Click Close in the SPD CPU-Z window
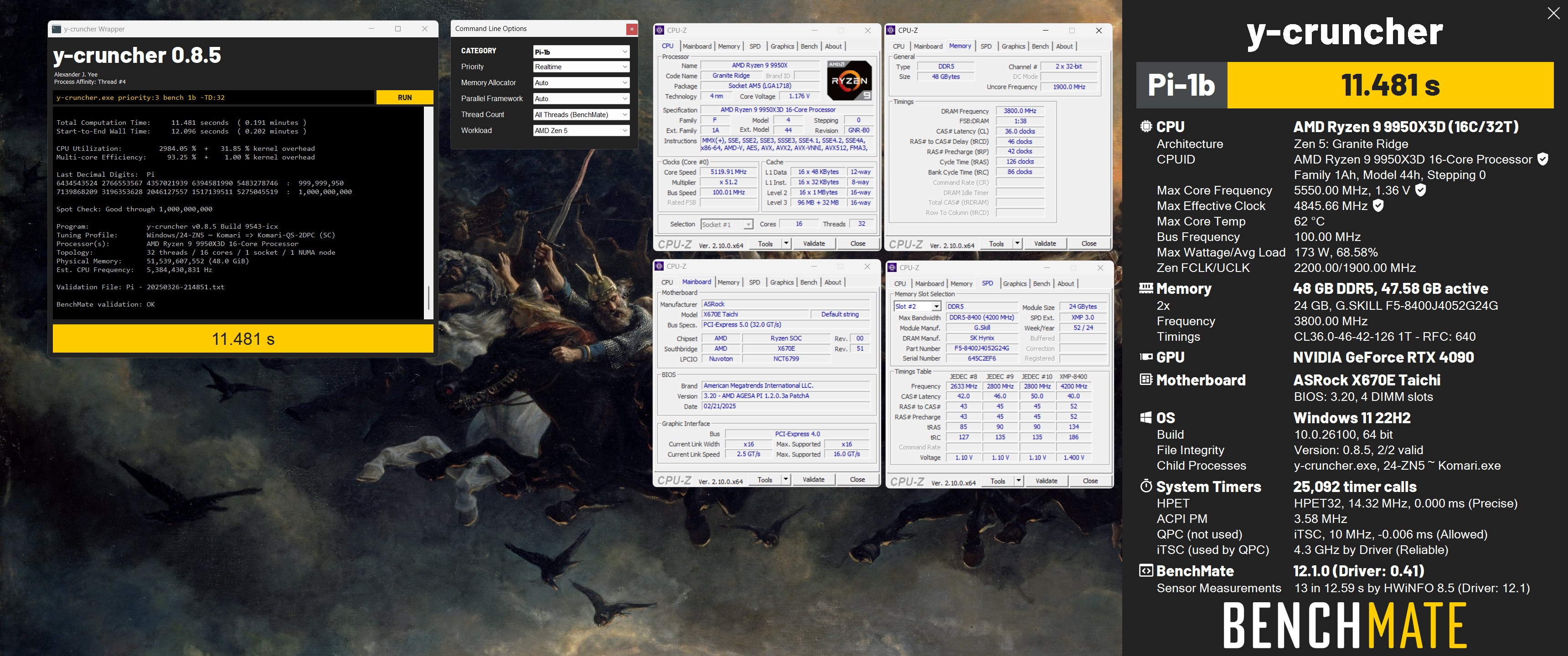The height and width of the screenshot is (656, 1568). [x=1090, y=481]
